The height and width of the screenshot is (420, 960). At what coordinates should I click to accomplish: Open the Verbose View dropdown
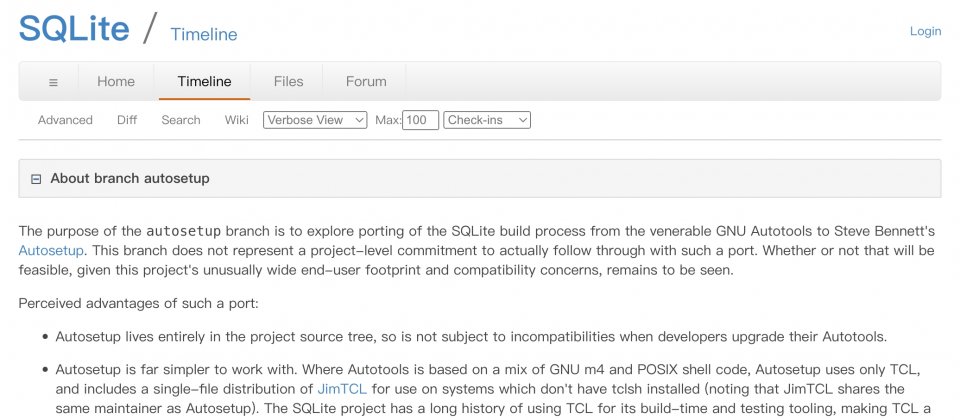pos(315,120)
